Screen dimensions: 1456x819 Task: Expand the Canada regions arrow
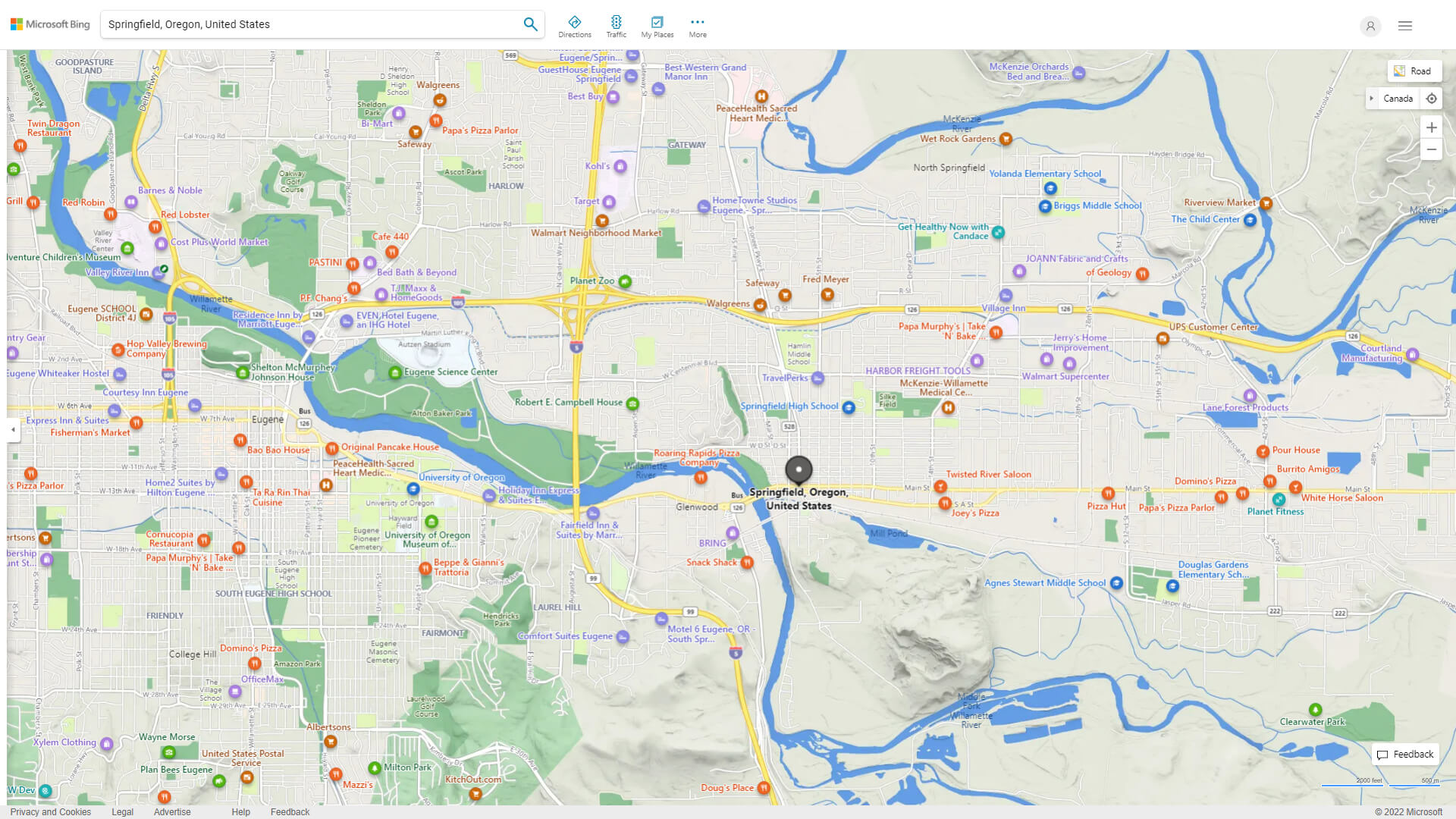click(x=1373, y=99)
